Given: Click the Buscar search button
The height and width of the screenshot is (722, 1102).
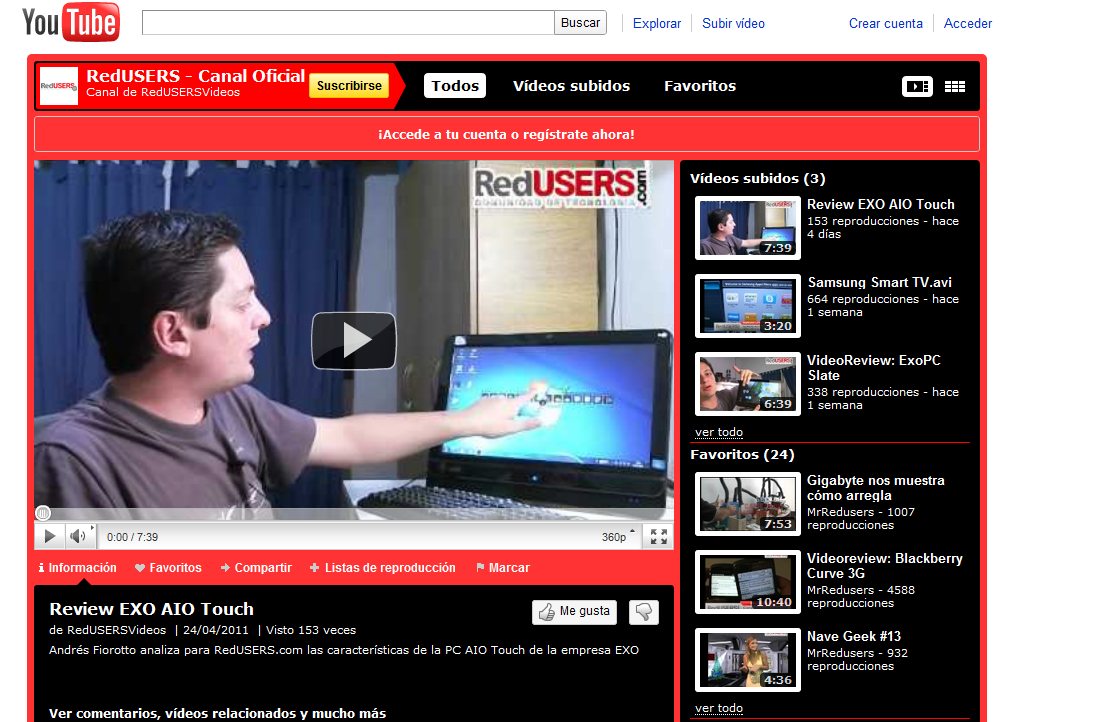Looking at the screenshot, I should (580, 22).
